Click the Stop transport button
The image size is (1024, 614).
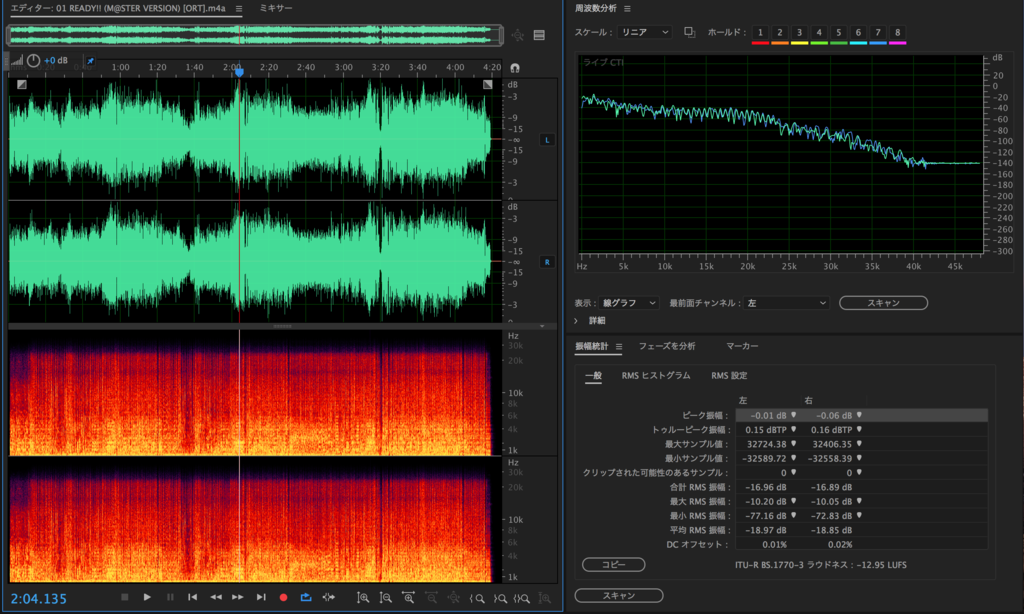point(125,597)
